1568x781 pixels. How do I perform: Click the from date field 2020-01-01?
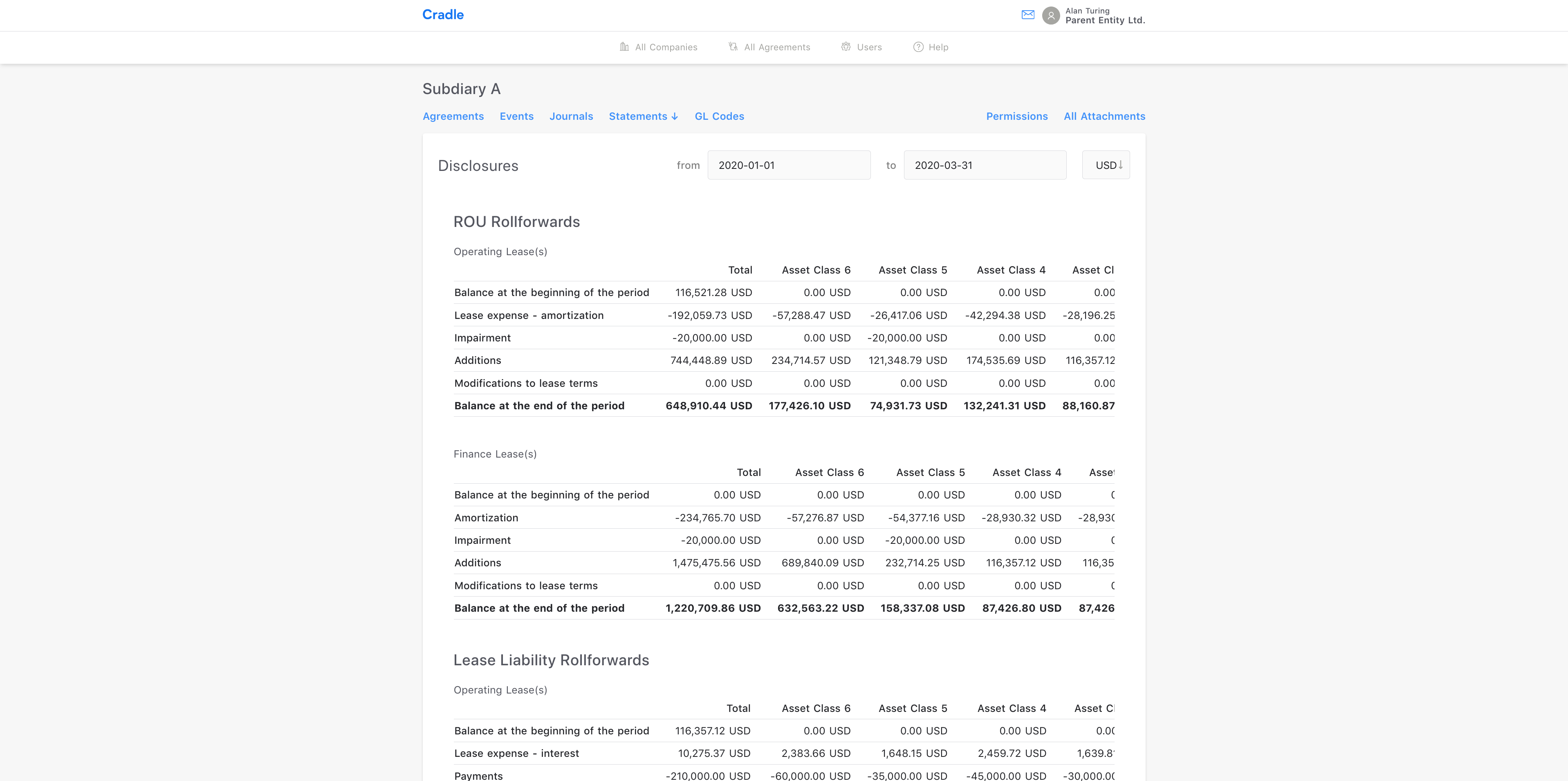789,165
